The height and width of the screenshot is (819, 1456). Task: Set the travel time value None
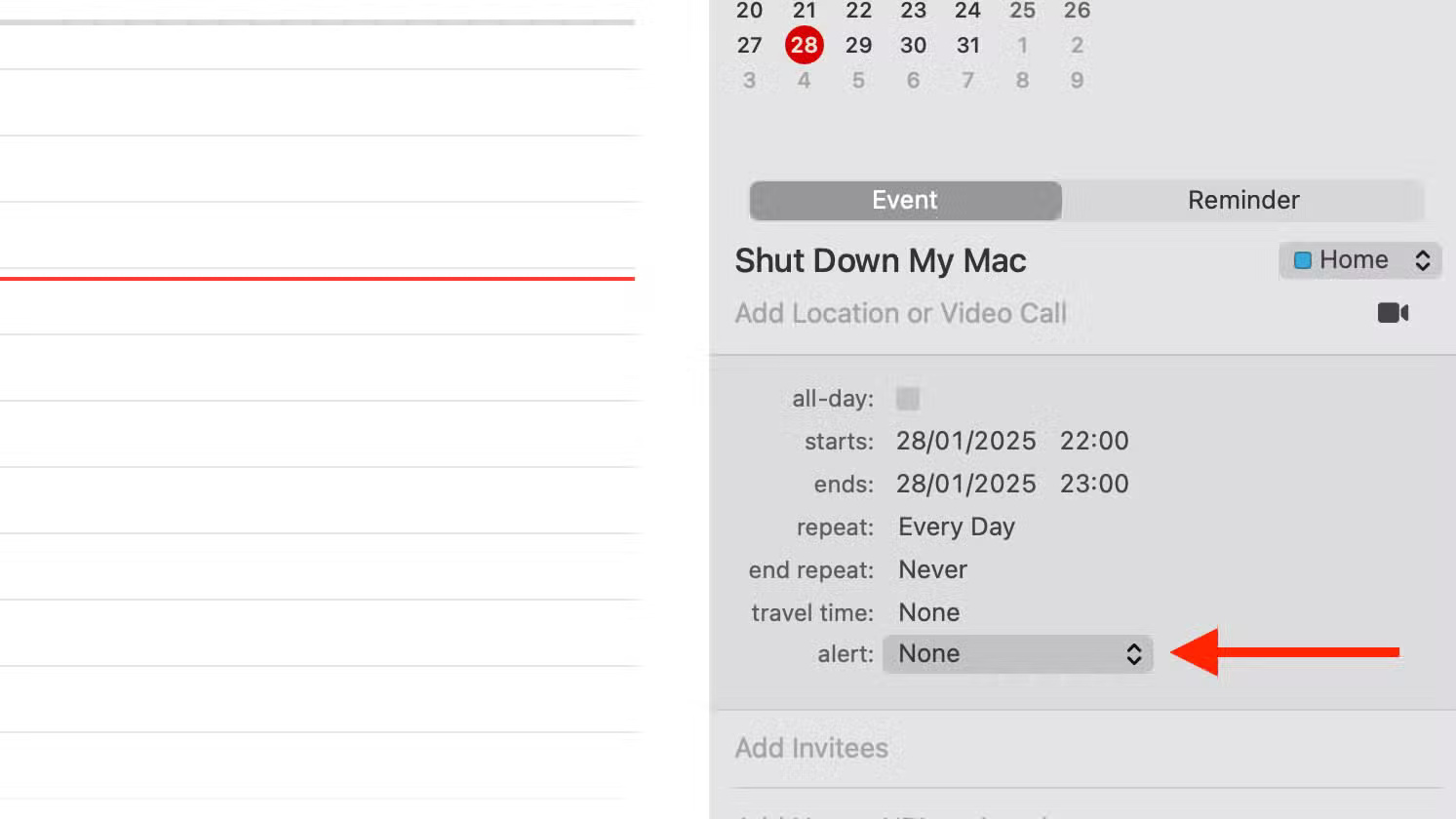point(928,612)
